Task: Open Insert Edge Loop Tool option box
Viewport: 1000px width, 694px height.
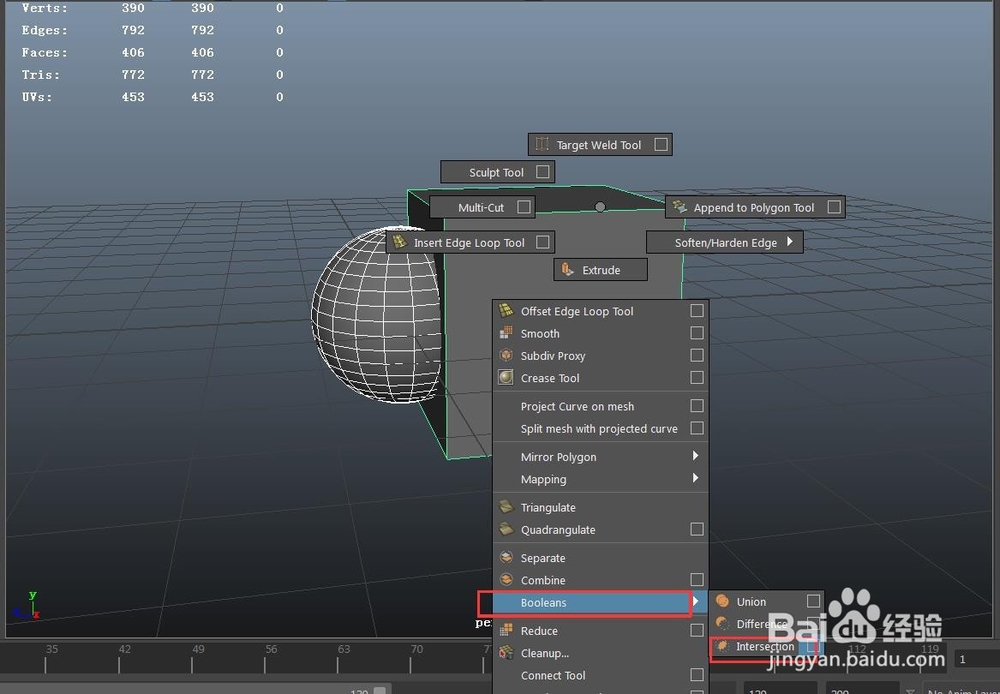Action: click(x=543, y=242)
